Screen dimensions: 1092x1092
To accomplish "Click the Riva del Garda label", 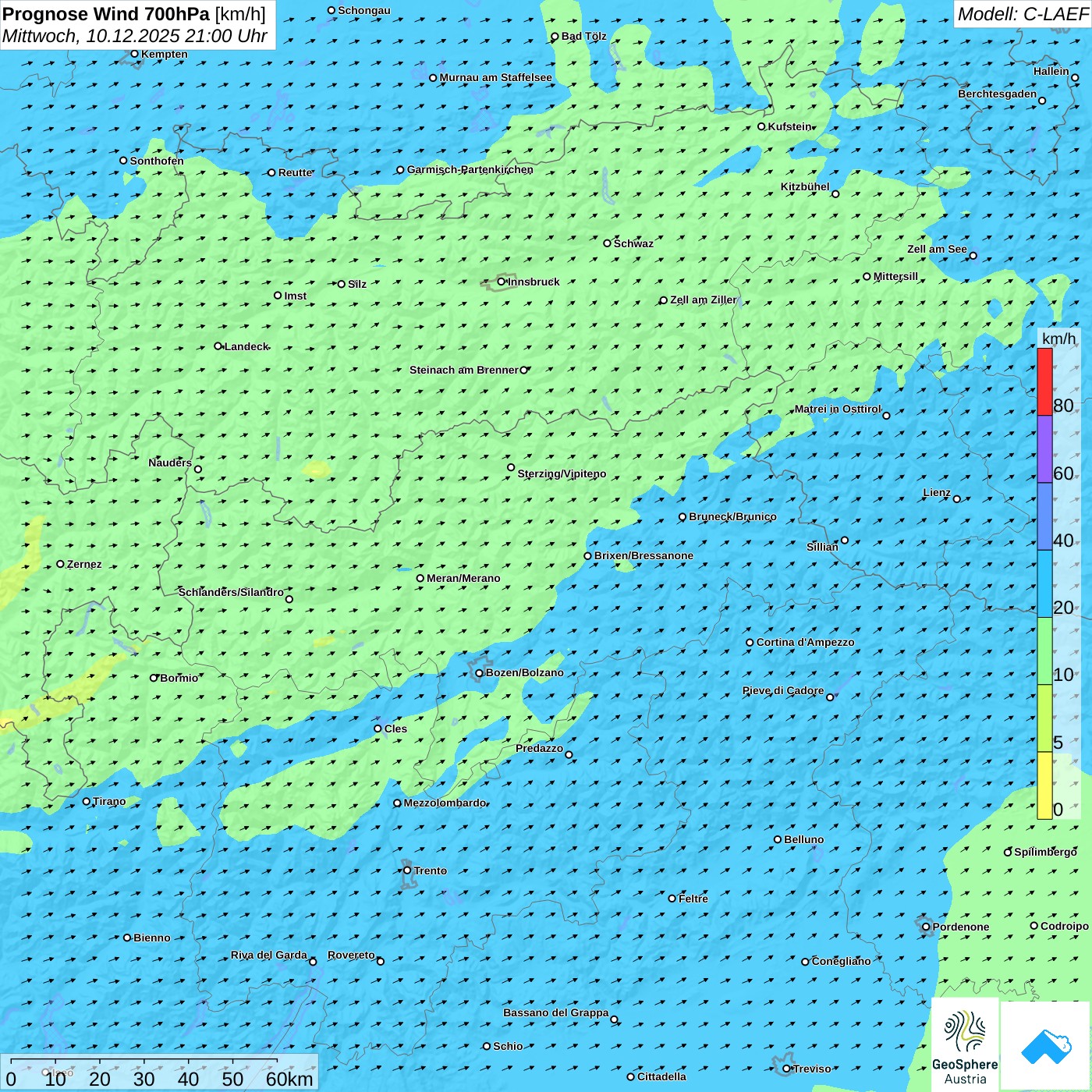I will tap(269, 955).
